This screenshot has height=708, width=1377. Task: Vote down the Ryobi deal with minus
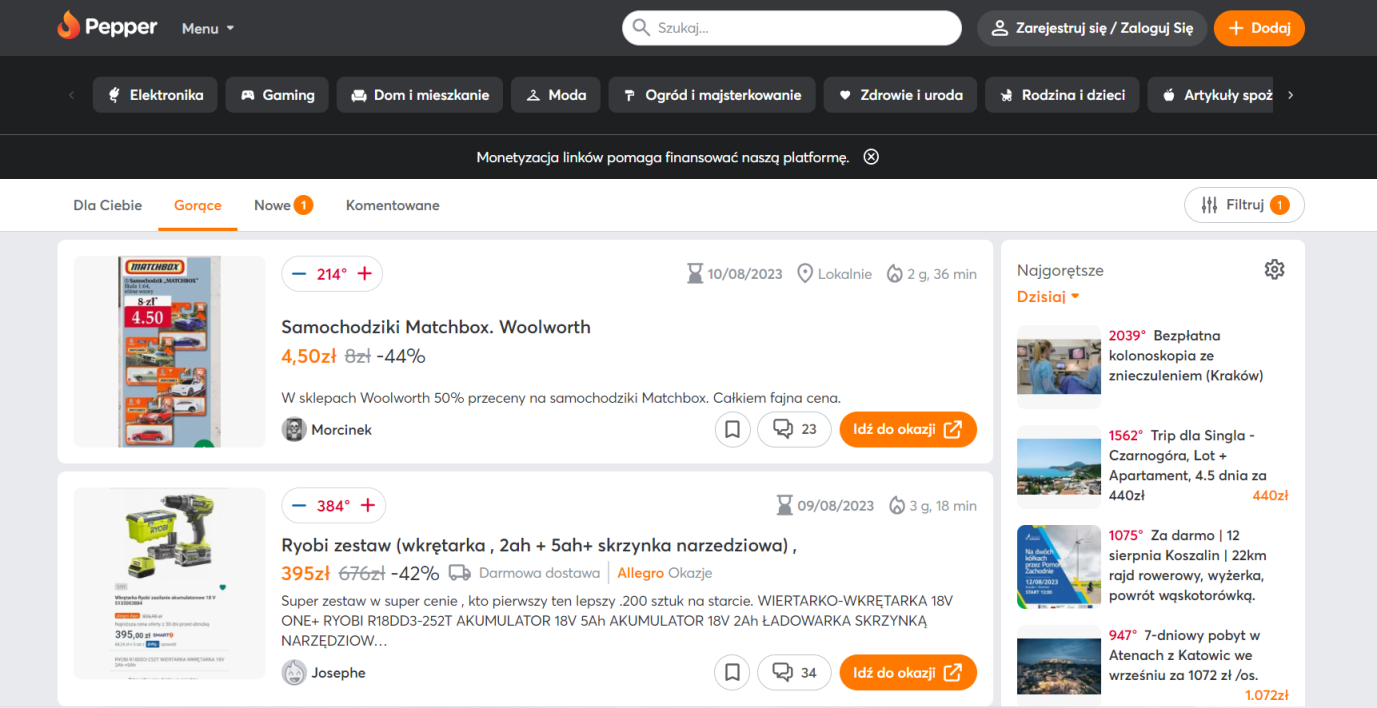pos(299,506)
